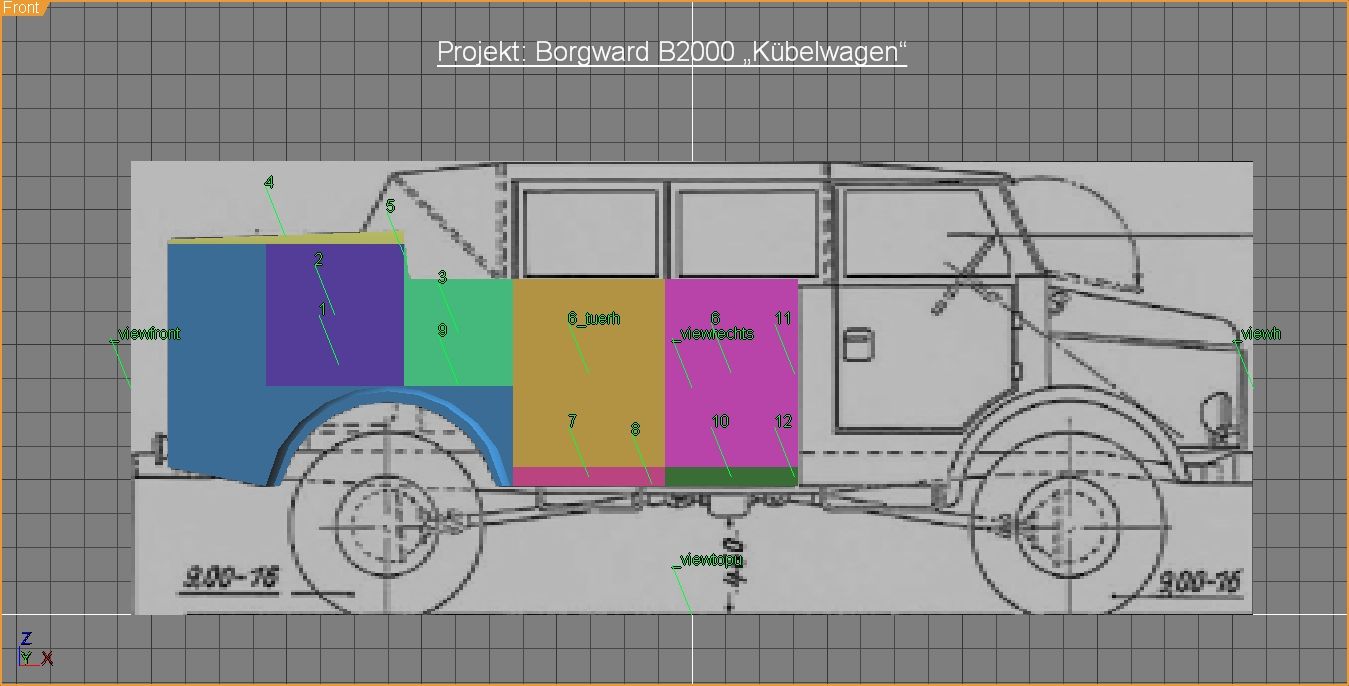
Task: Select the '_viewh' helper label
Action: pyautogui.click(x=1259, y=334)
